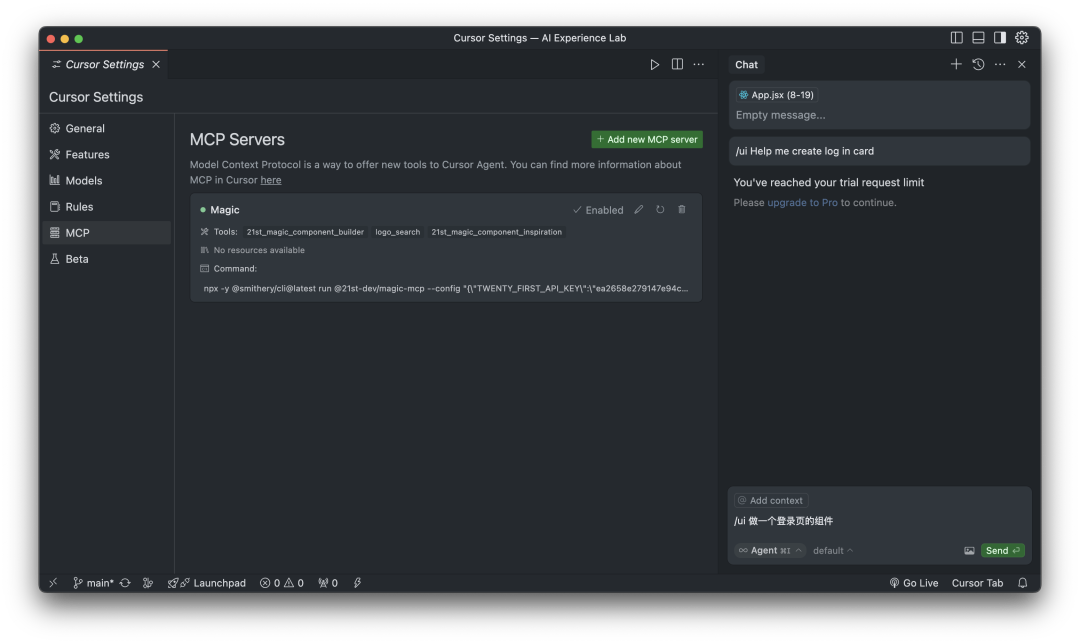Click the 21st_magic_component_inspiration tool tag
This screenshot has width=1080, height=644.
pos(497,232)
